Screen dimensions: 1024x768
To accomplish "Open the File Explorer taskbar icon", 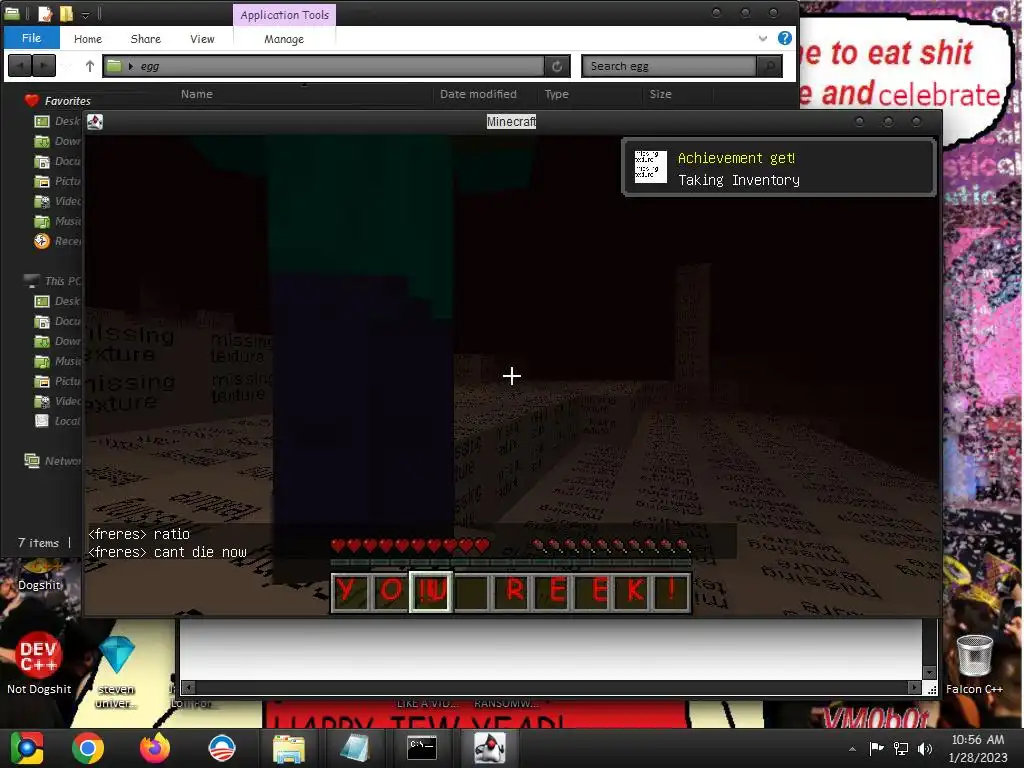I will (288, 748).
